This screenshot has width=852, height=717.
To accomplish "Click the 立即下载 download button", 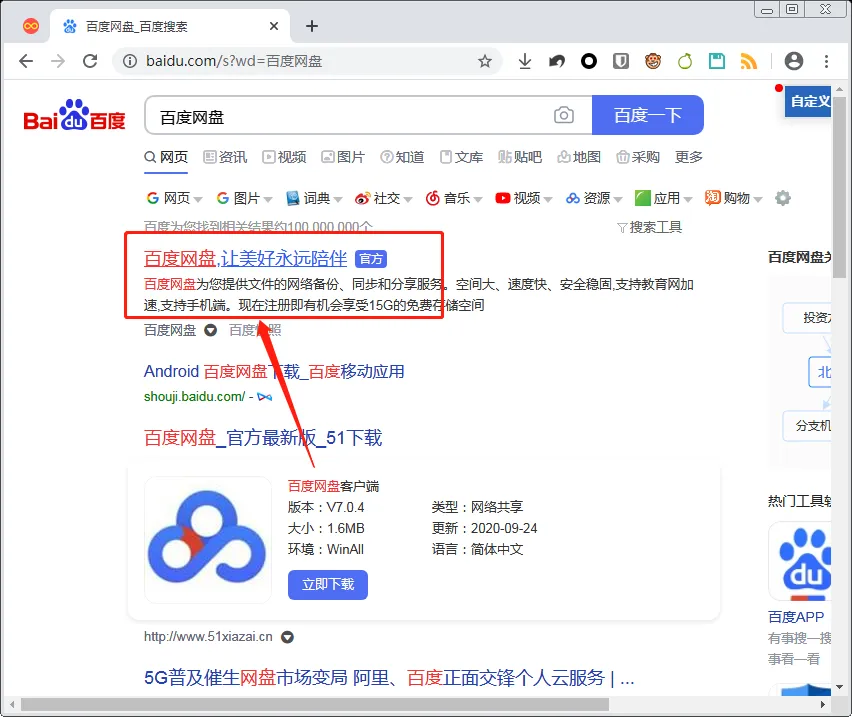I will point(328,584).
